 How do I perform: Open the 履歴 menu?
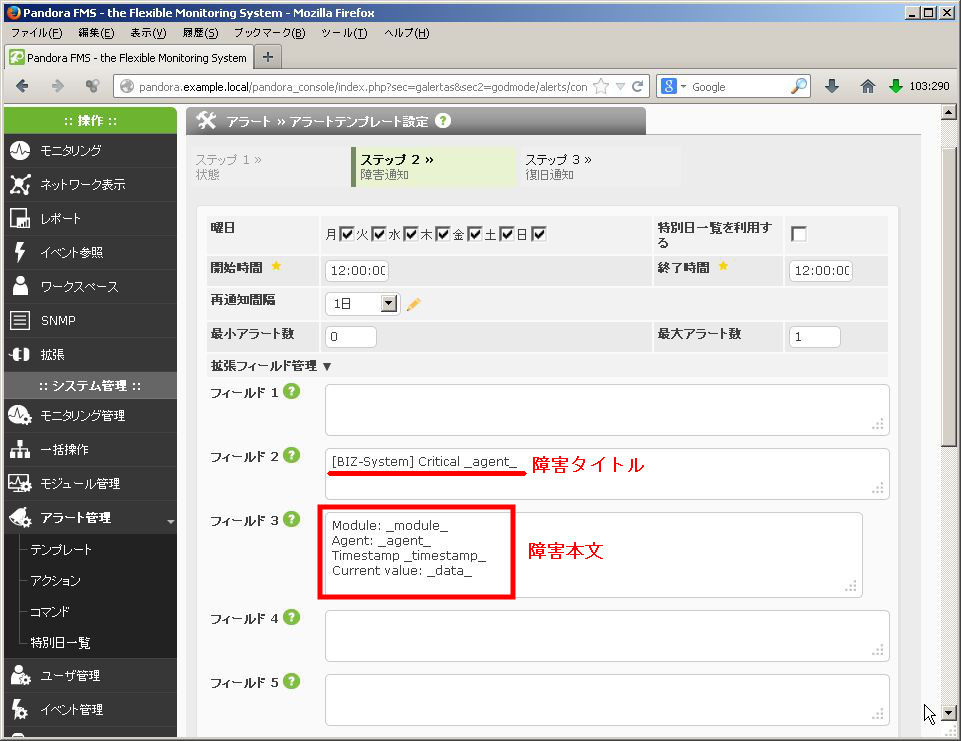click(x=200, y=33)
